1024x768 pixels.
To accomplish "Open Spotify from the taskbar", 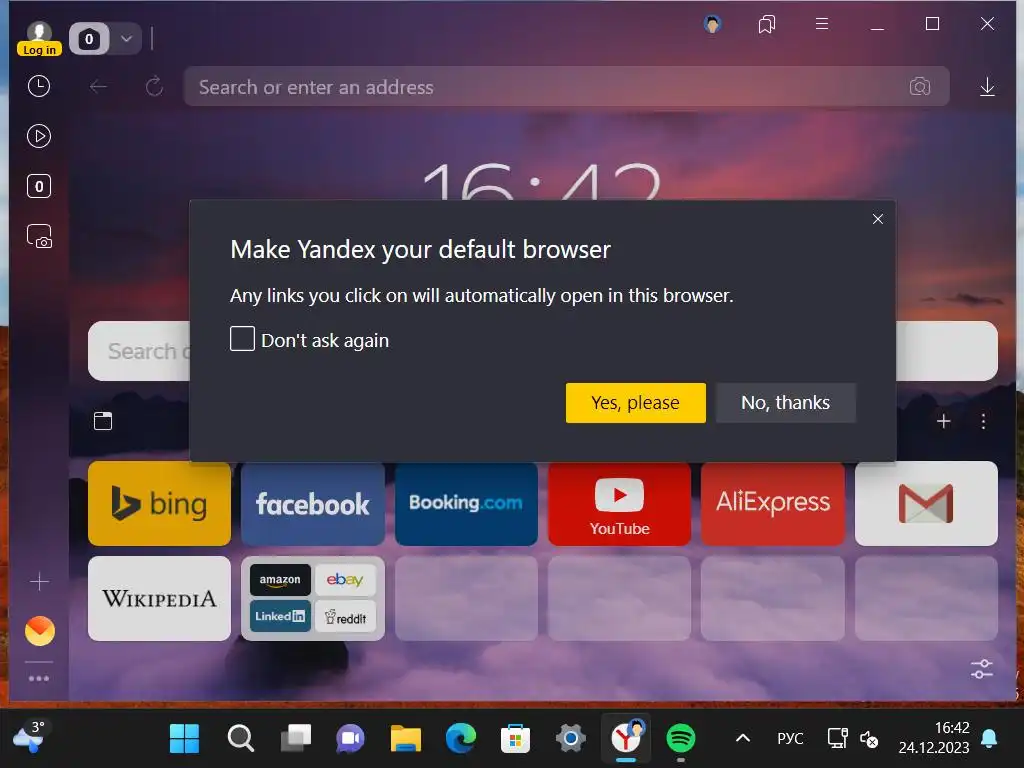I will [680, 739].
